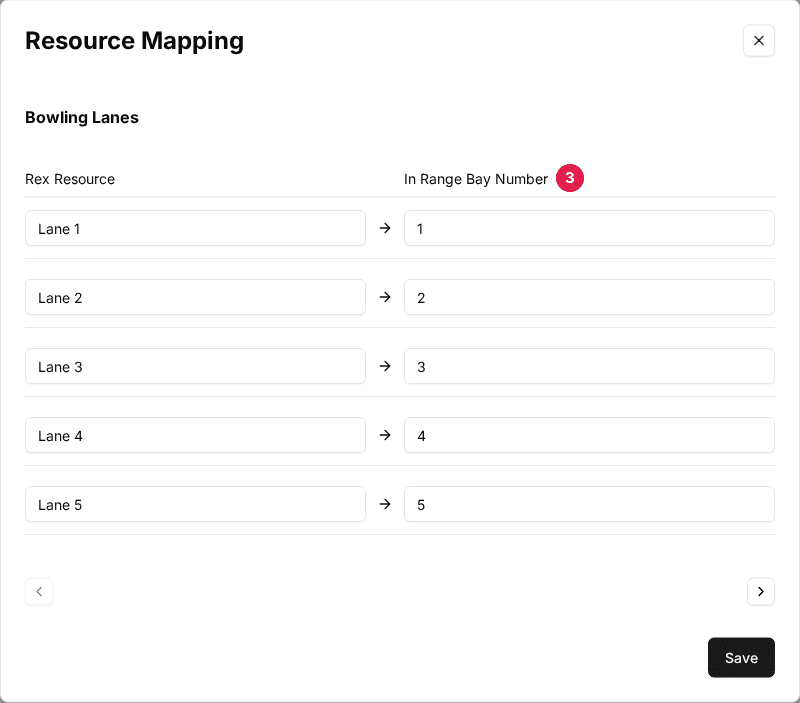Click the 'Rex Resource' column header
Screen dimensions: 800x703
pyautogui.click(x=70, y=179)
